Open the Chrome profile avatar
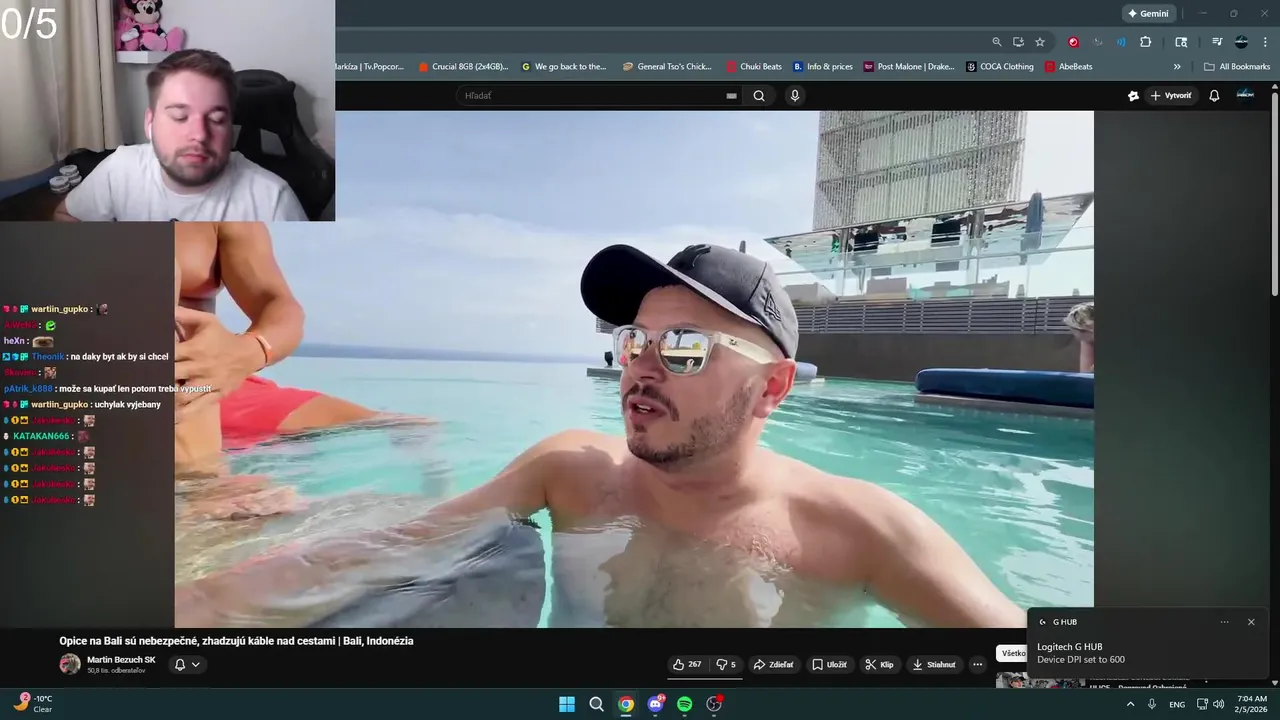The width and height of the screenshot is (1280, 720). click(x=1241, y=42)
